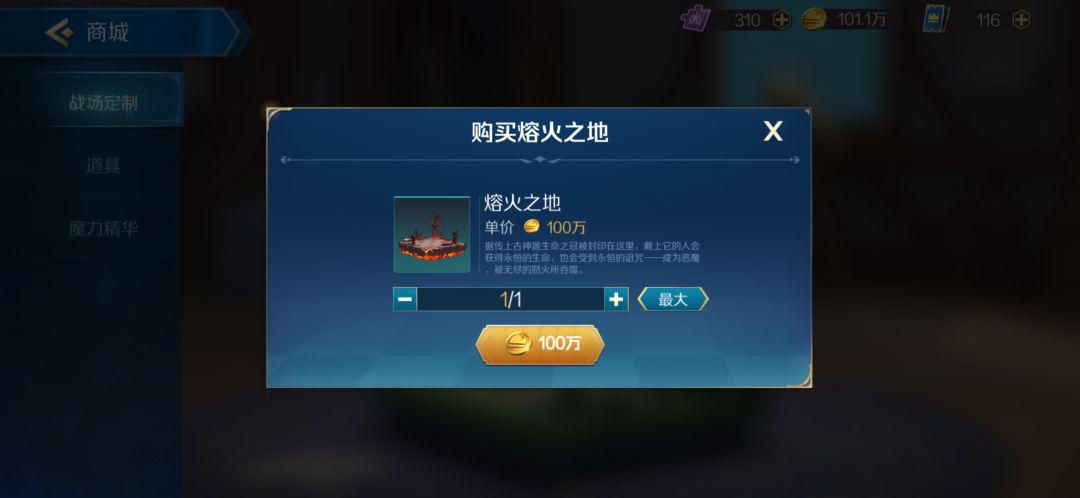Tap the coin icon beside 单价 100万
Image resolution: width=1080 pixels, height=498 pixels.
531,226
